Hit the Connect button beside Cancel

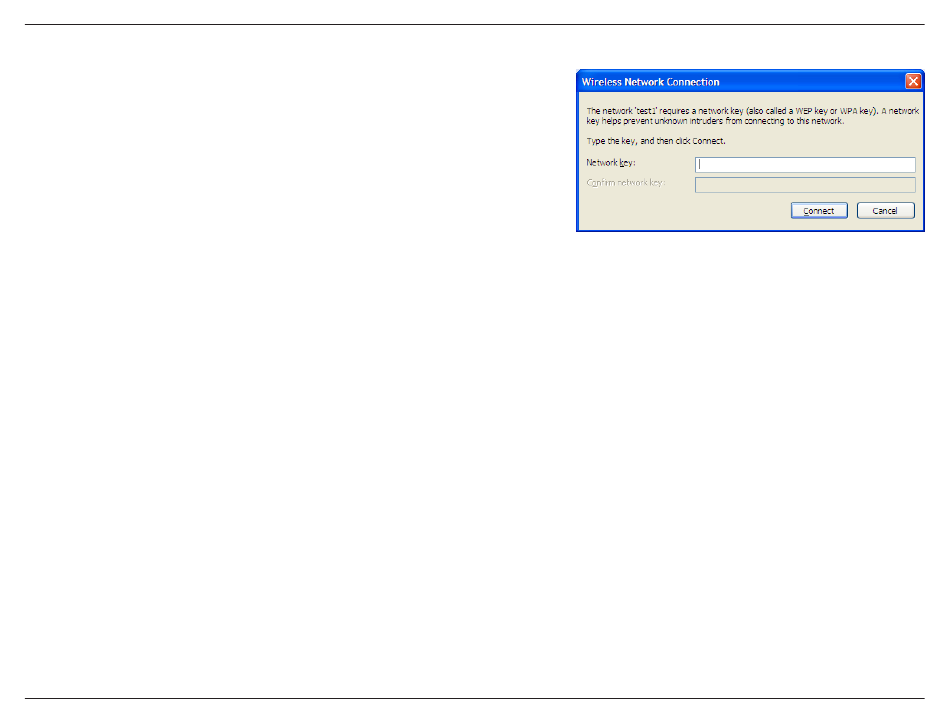click(x=819, y=210)
